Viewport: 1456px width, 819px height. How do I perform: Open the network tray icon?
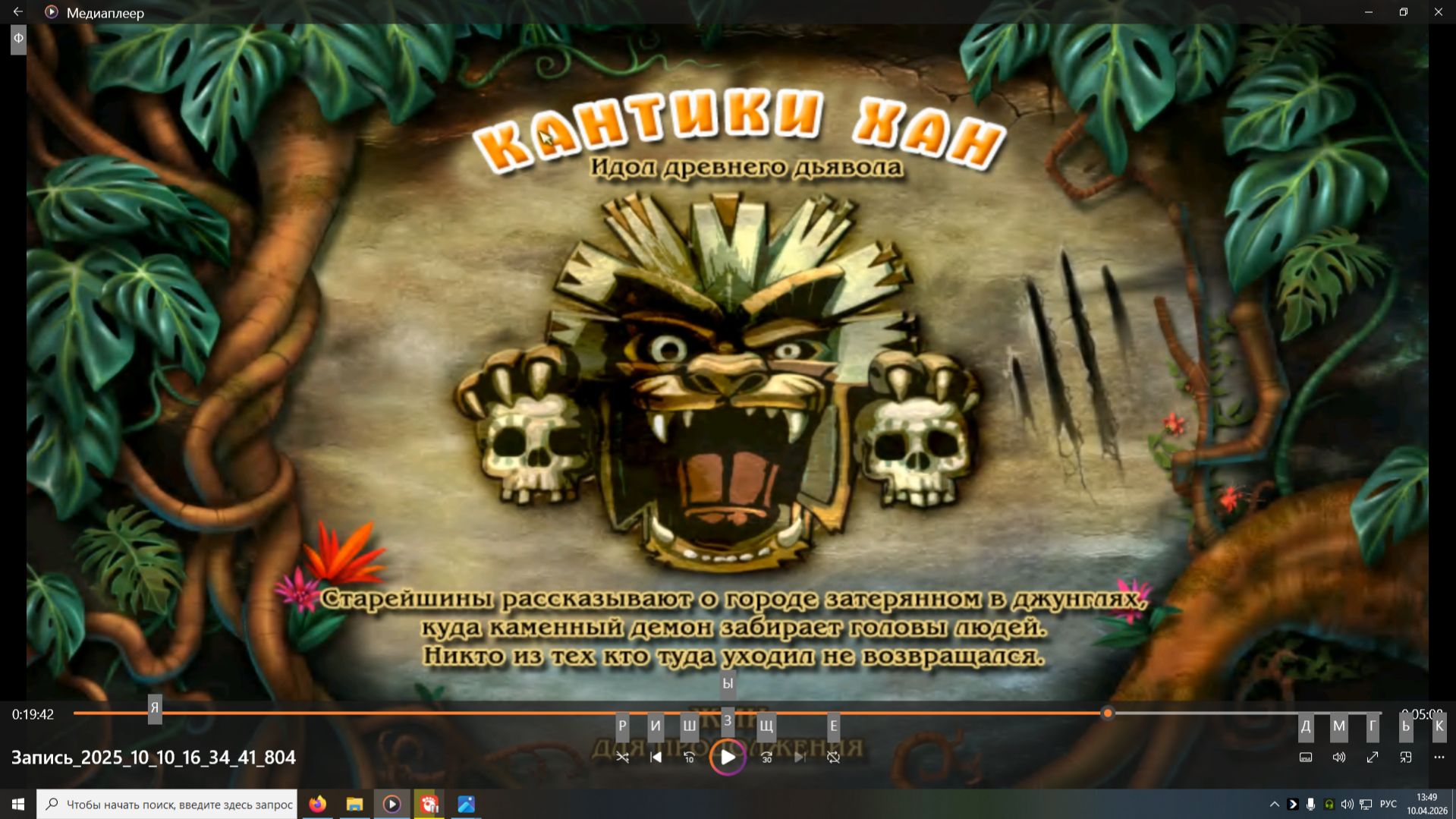tap(1366, 804)
